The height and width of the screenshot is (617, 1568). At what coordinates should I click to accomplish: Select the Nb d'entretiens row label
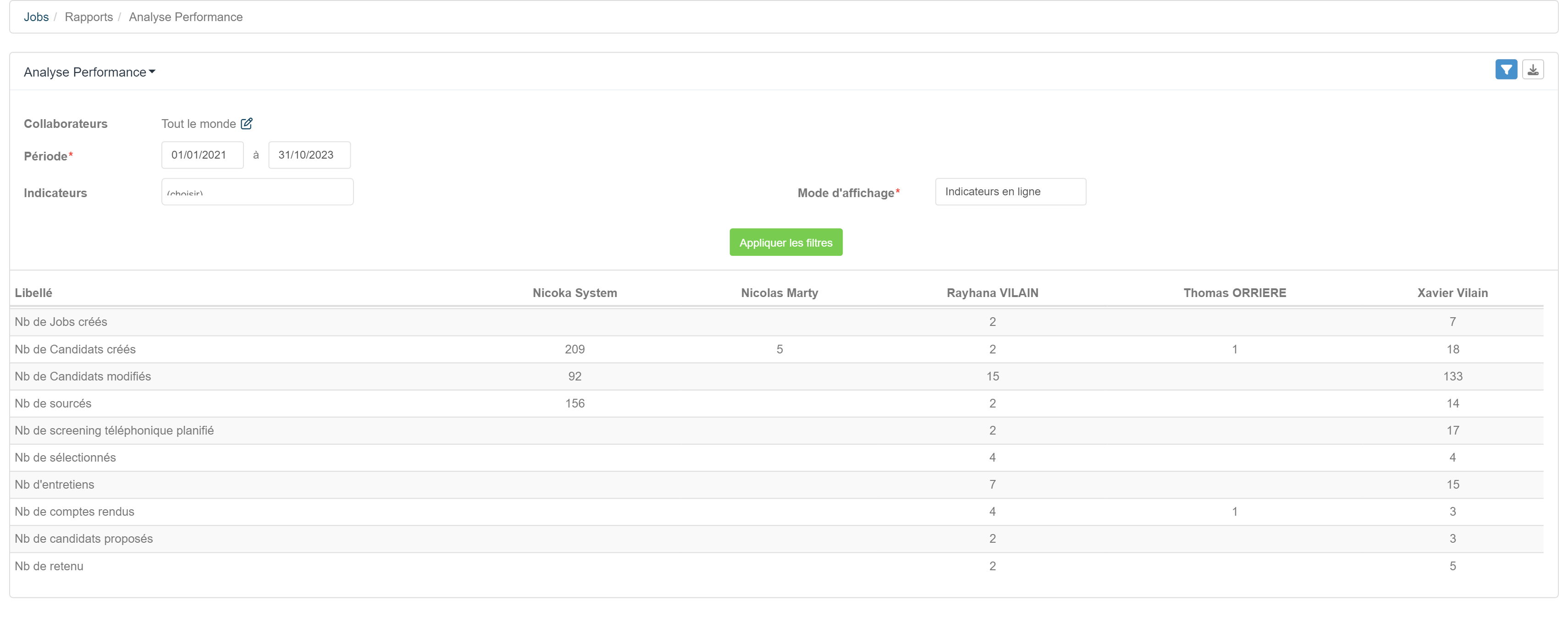point(54,485)
